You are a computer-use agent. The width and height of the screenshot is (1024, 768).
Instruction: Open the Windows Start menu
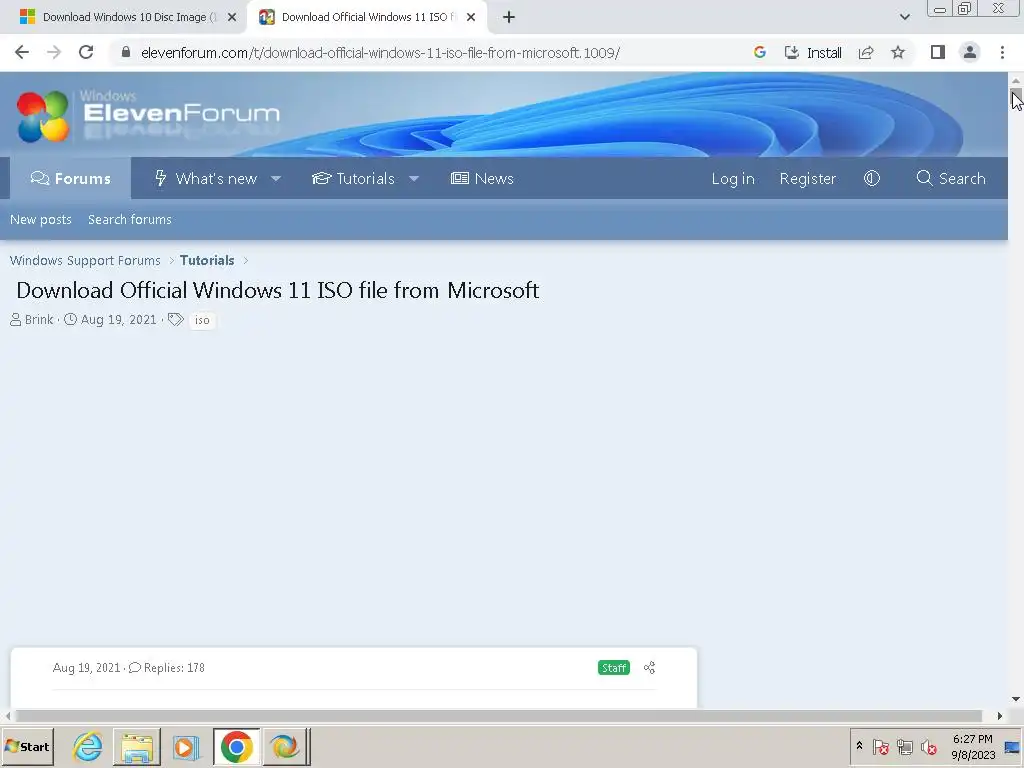click(27, 746)
